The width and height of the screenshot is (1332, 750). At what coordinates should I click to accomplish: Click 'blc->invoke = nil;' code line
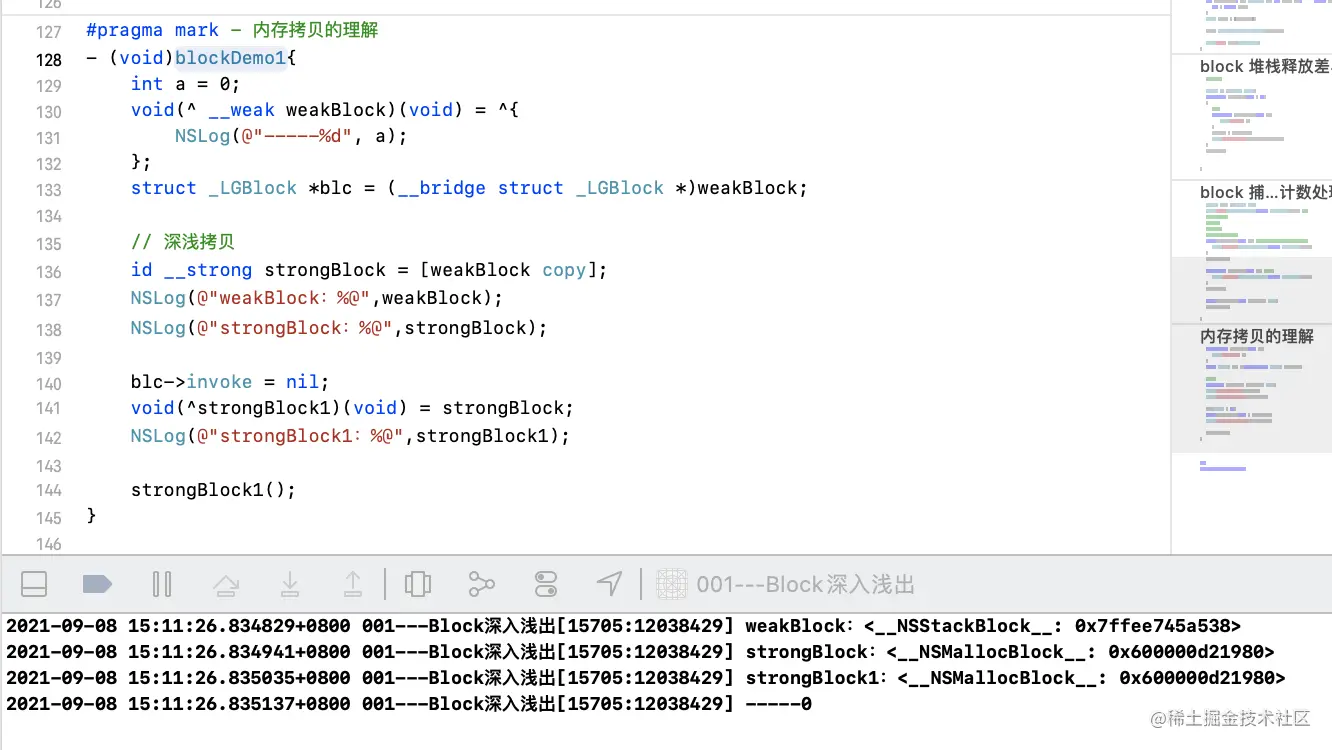(x=230, y=382)
